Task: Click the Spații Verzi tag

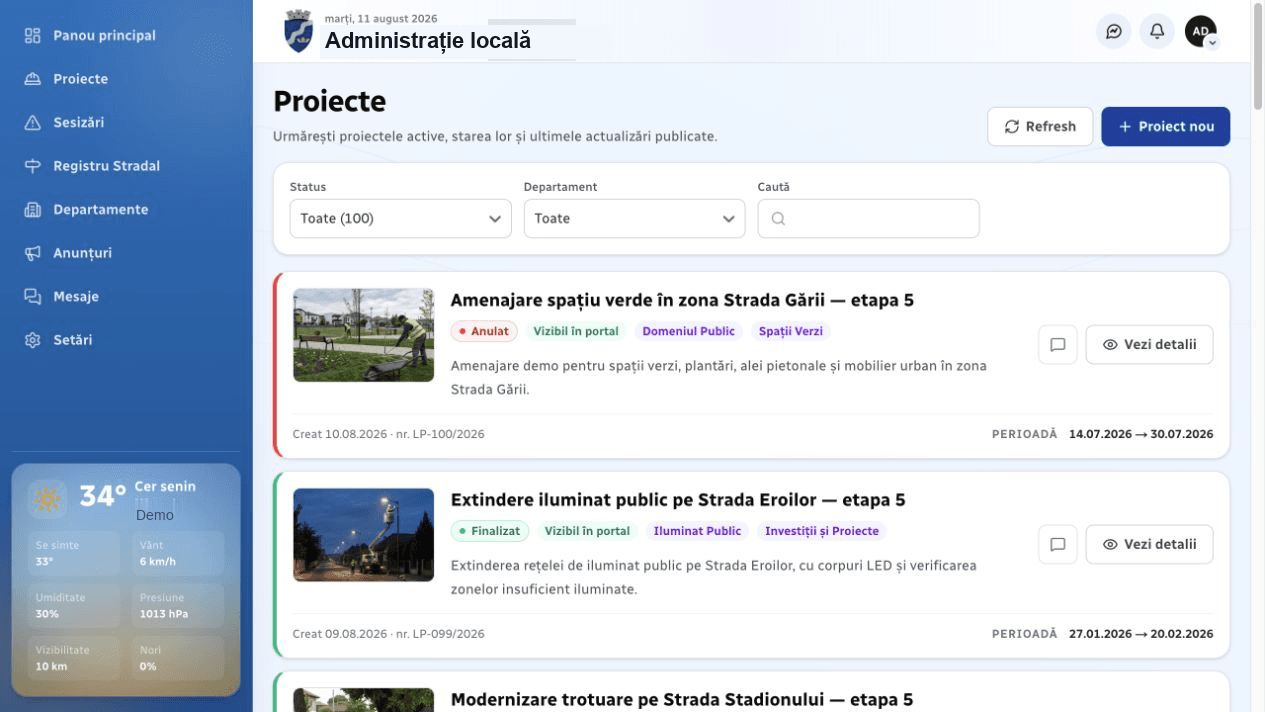Action: click(790, 331)
